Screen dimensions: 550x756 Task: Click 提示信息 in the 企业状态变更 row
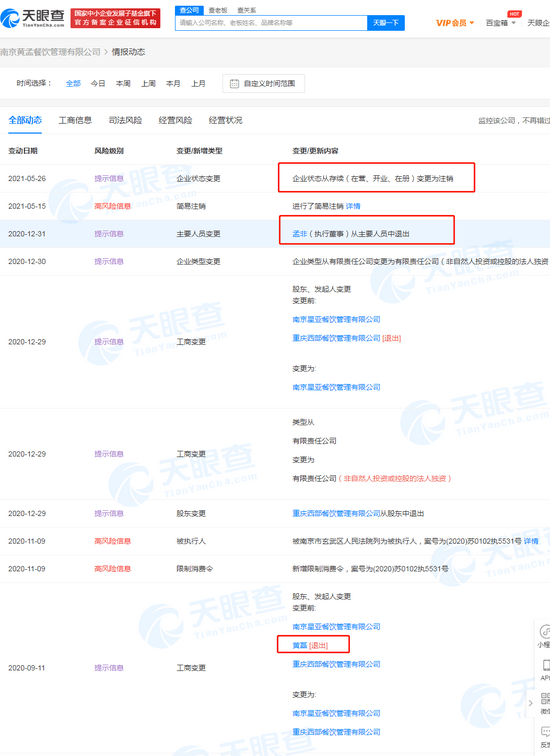point(109,178)
